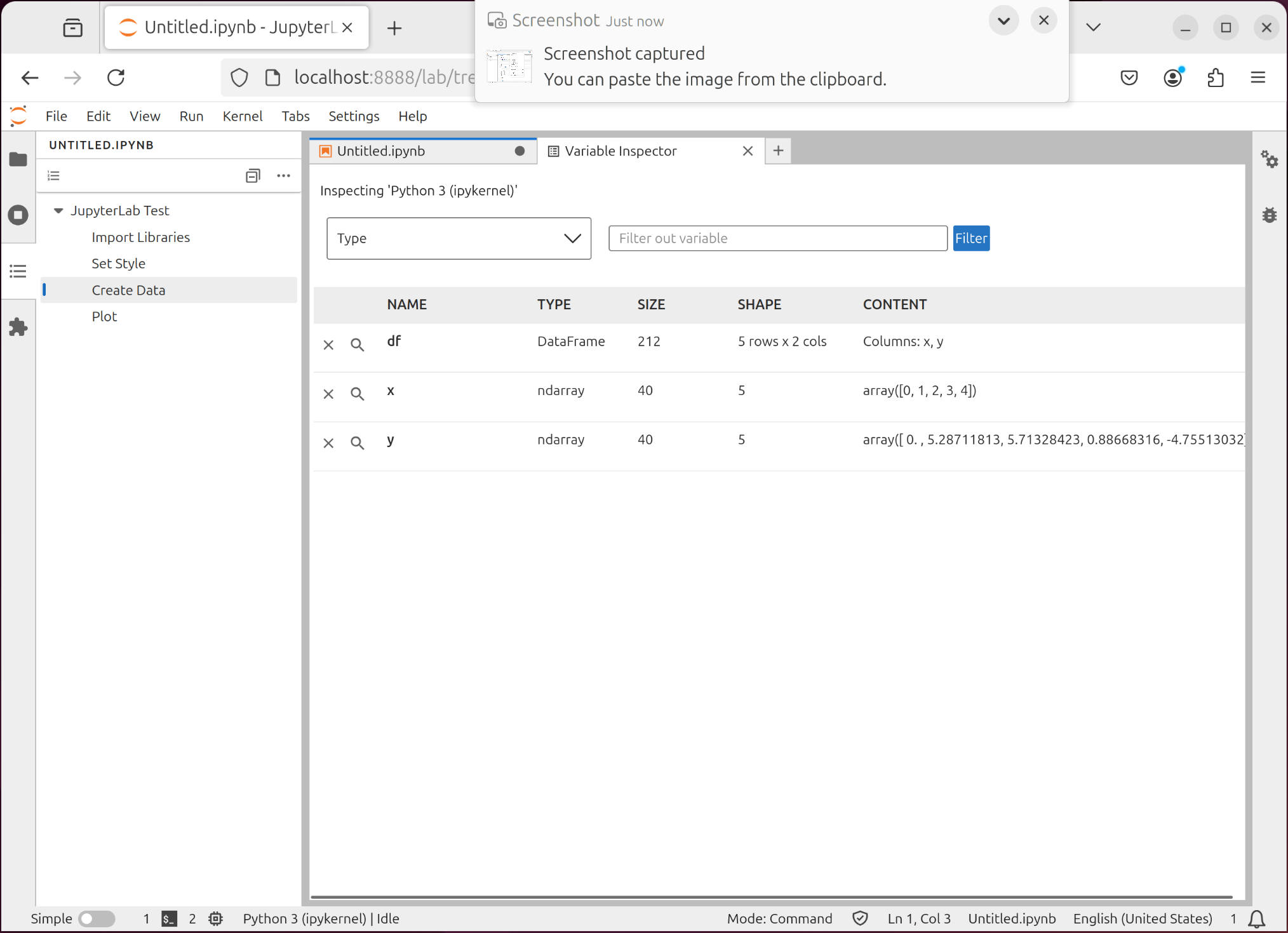The image size is (1288, 933).
Task: Switch to the Untitled.ipynb notebook tab
Action: pos(424,151)
